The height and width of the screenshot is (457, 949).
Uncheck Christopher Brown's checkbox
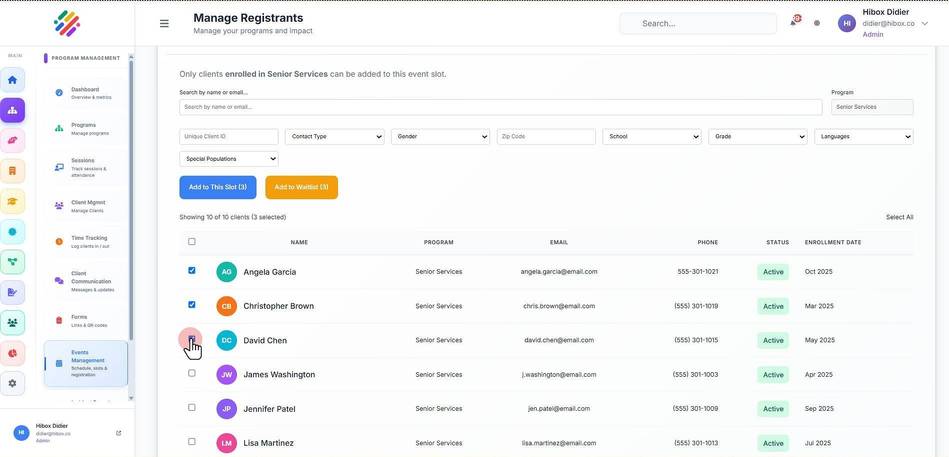coord(192,304)
